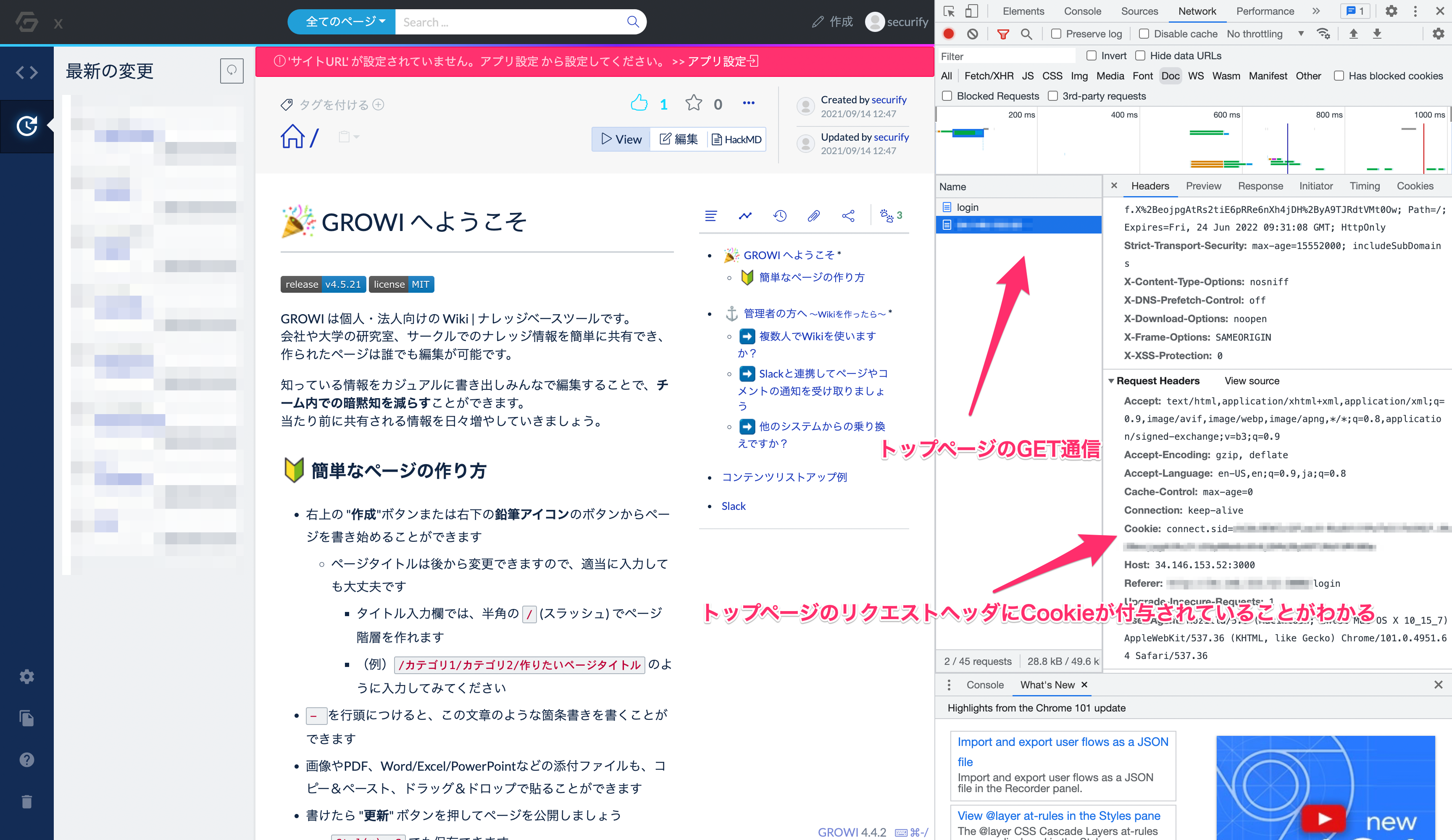Clear the network log

coord(973,34)
